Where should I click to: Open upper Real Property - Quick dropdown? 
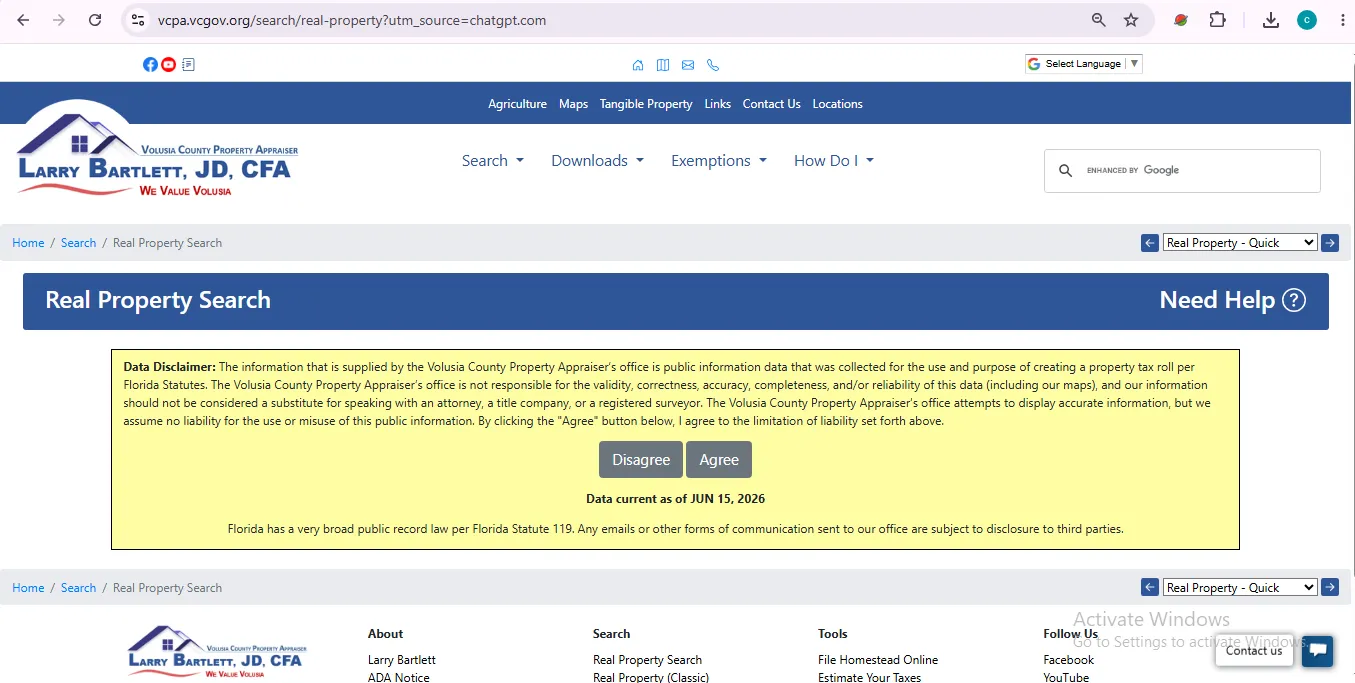(x=1240, y=243)
